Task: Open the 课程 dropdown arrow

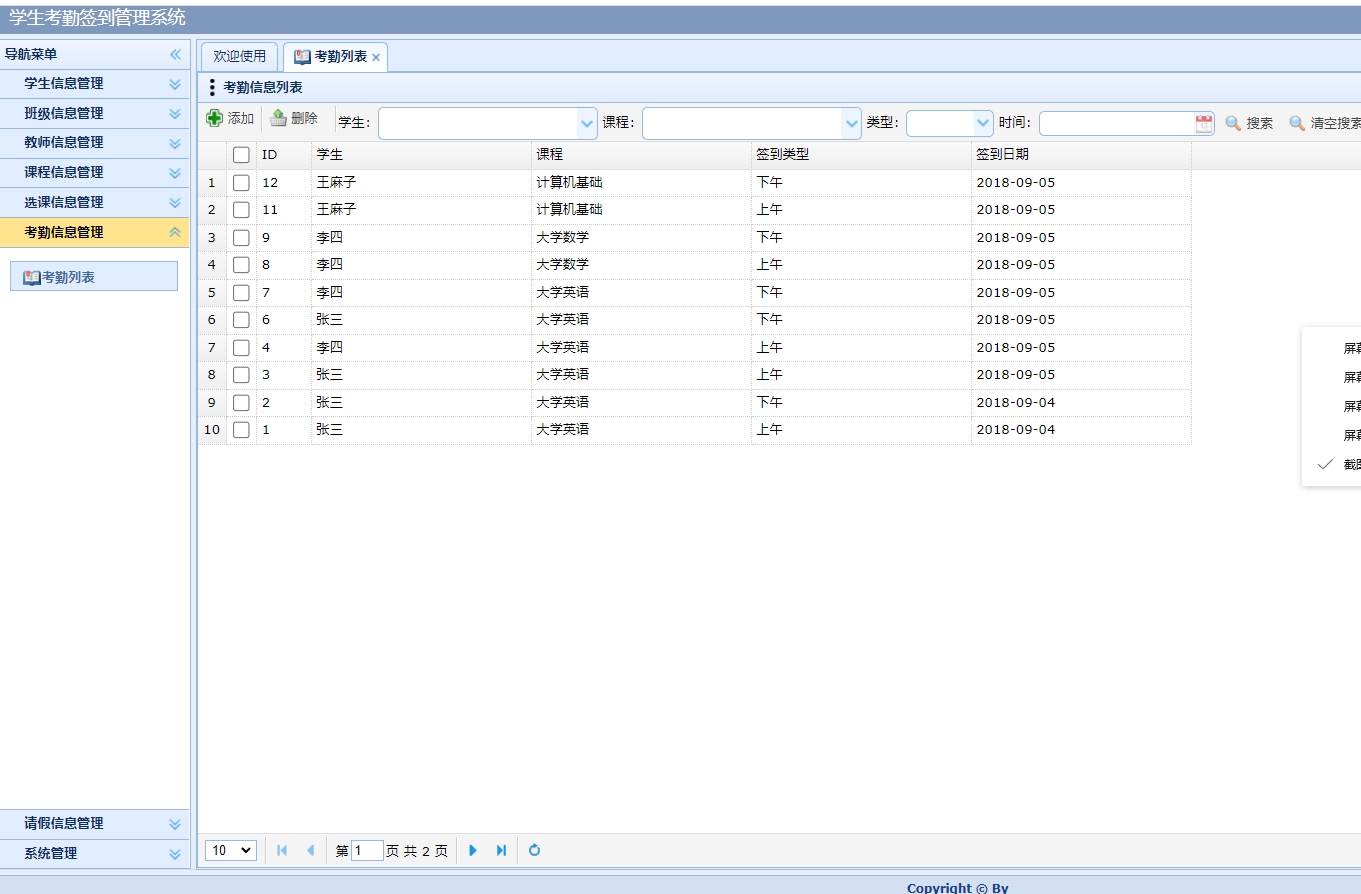Action: [852, 123]
